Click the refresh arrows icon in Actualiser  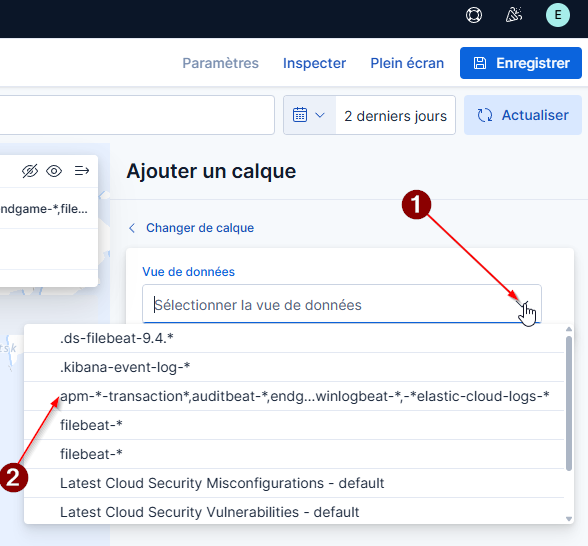pos(484,115)
